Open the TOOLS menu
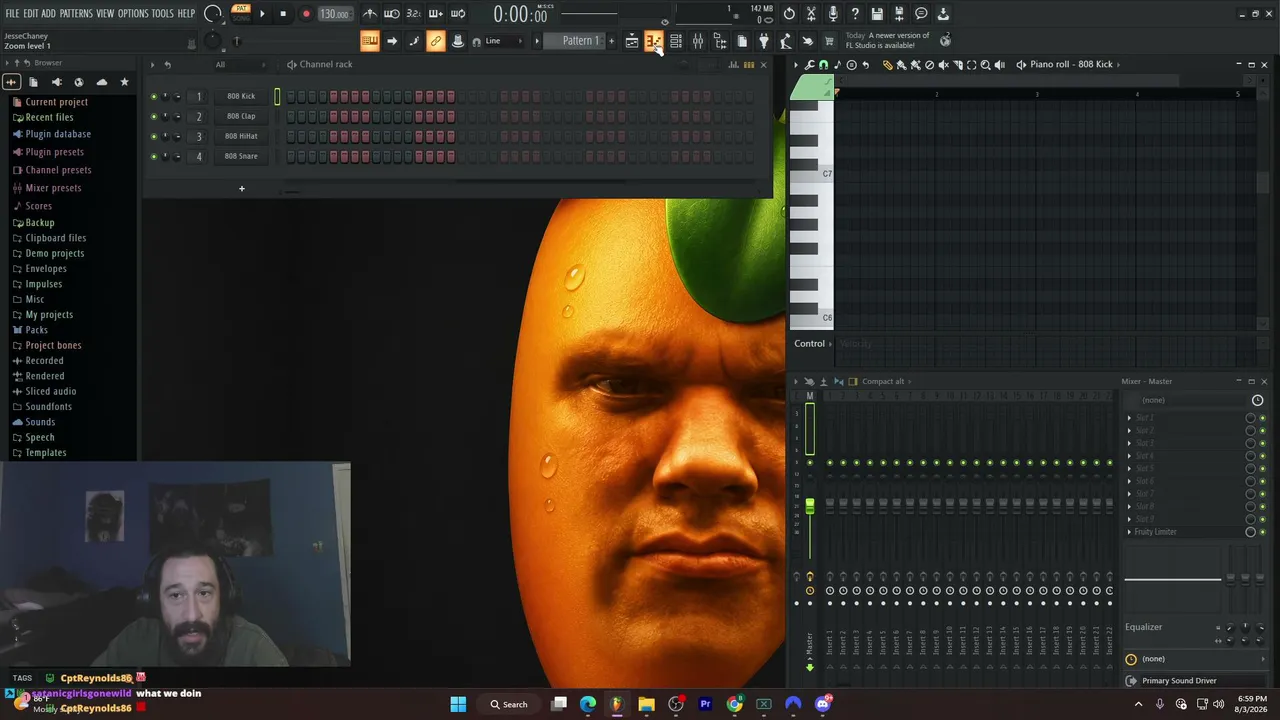 point(163,14)
